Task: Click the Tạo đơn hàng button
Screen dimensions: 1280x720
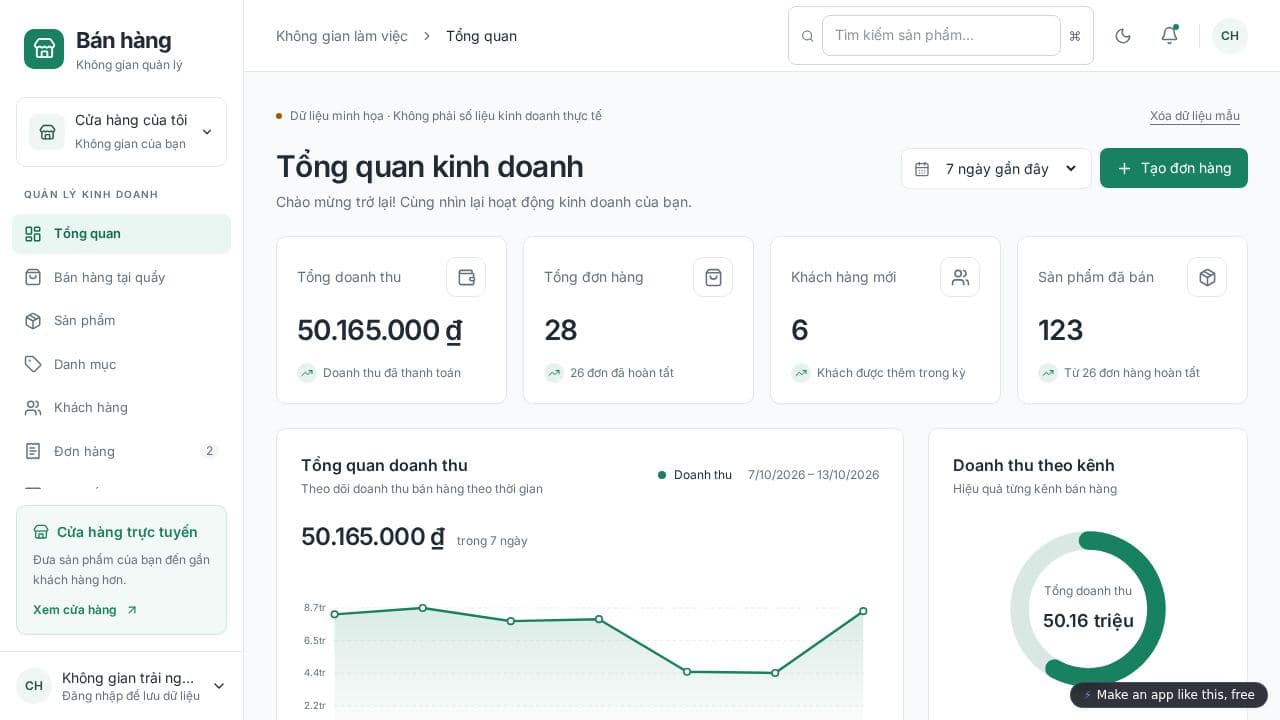Action: pos(1174,168)
